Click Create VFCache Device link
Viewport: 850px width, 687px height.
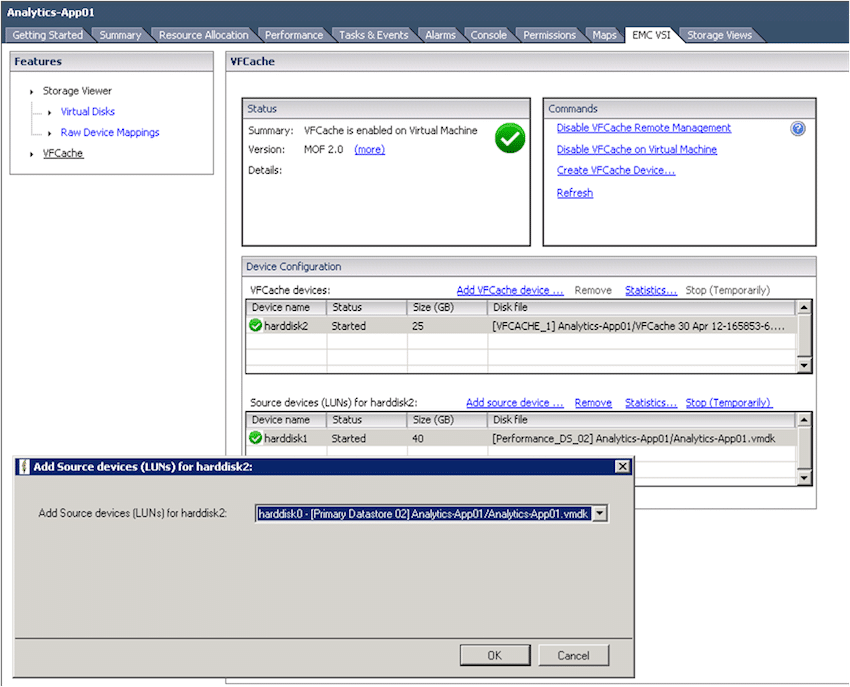[x=616, y=170]
